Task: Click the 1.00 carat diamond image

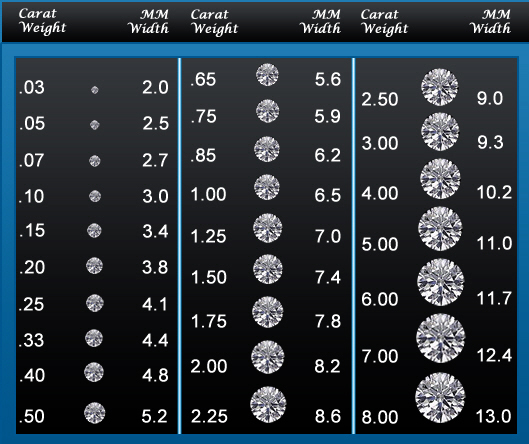Action: click(x=267, y=187)
